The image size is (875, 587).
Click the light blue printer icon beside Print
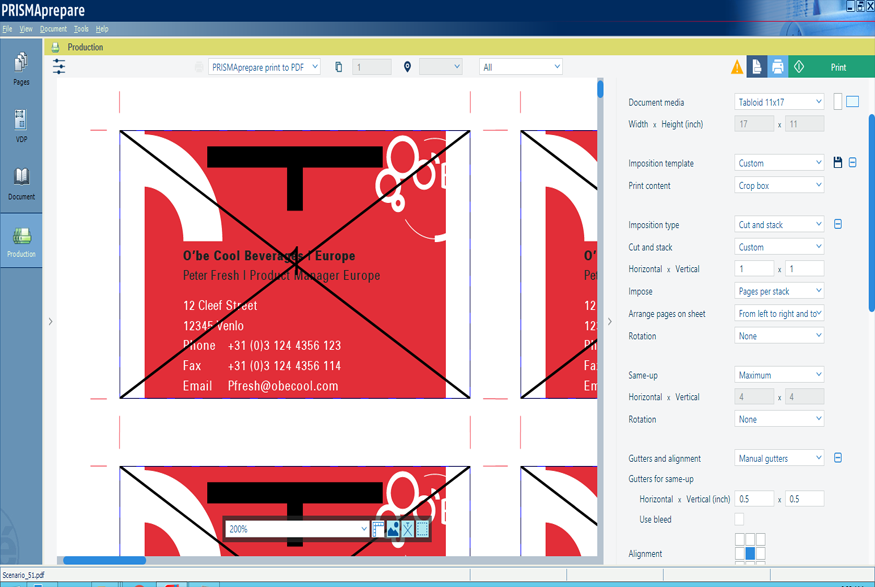click(x=777, y=67)
